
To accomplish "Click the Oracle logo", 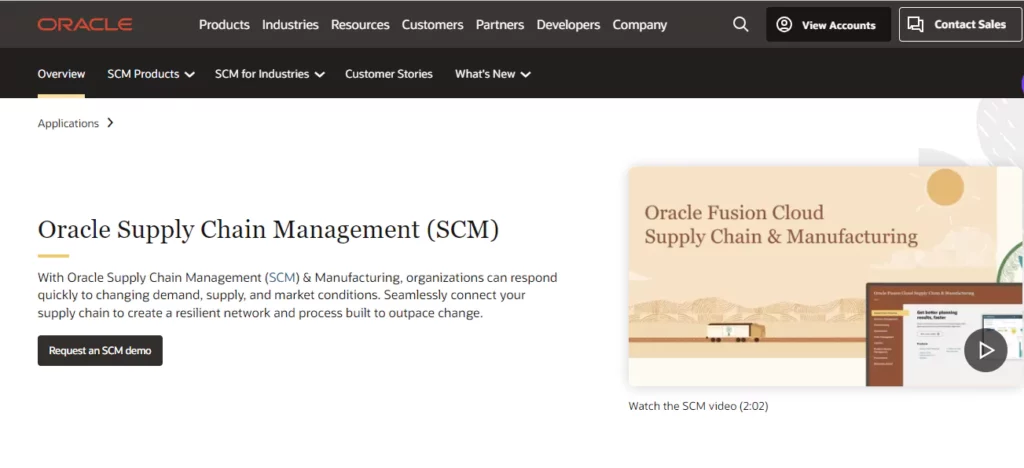I will click(x=85, y=25).
